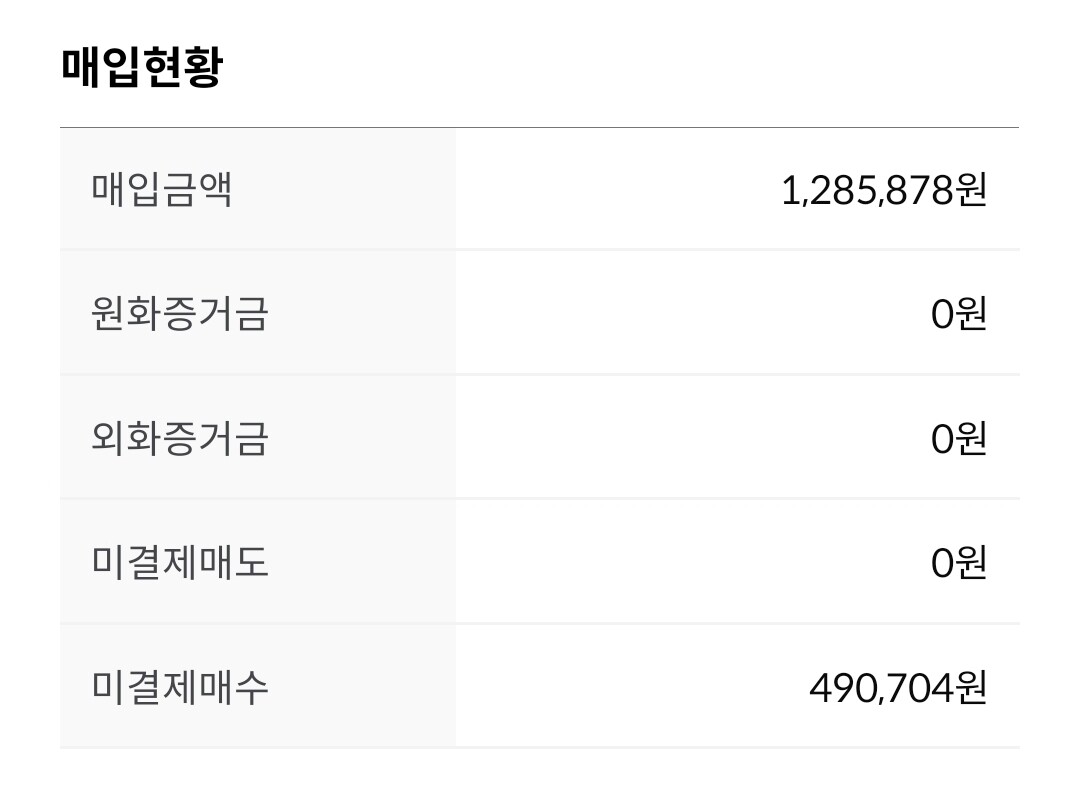
Task: Click the 미결제매도 value of 0원
Action: 958,562
